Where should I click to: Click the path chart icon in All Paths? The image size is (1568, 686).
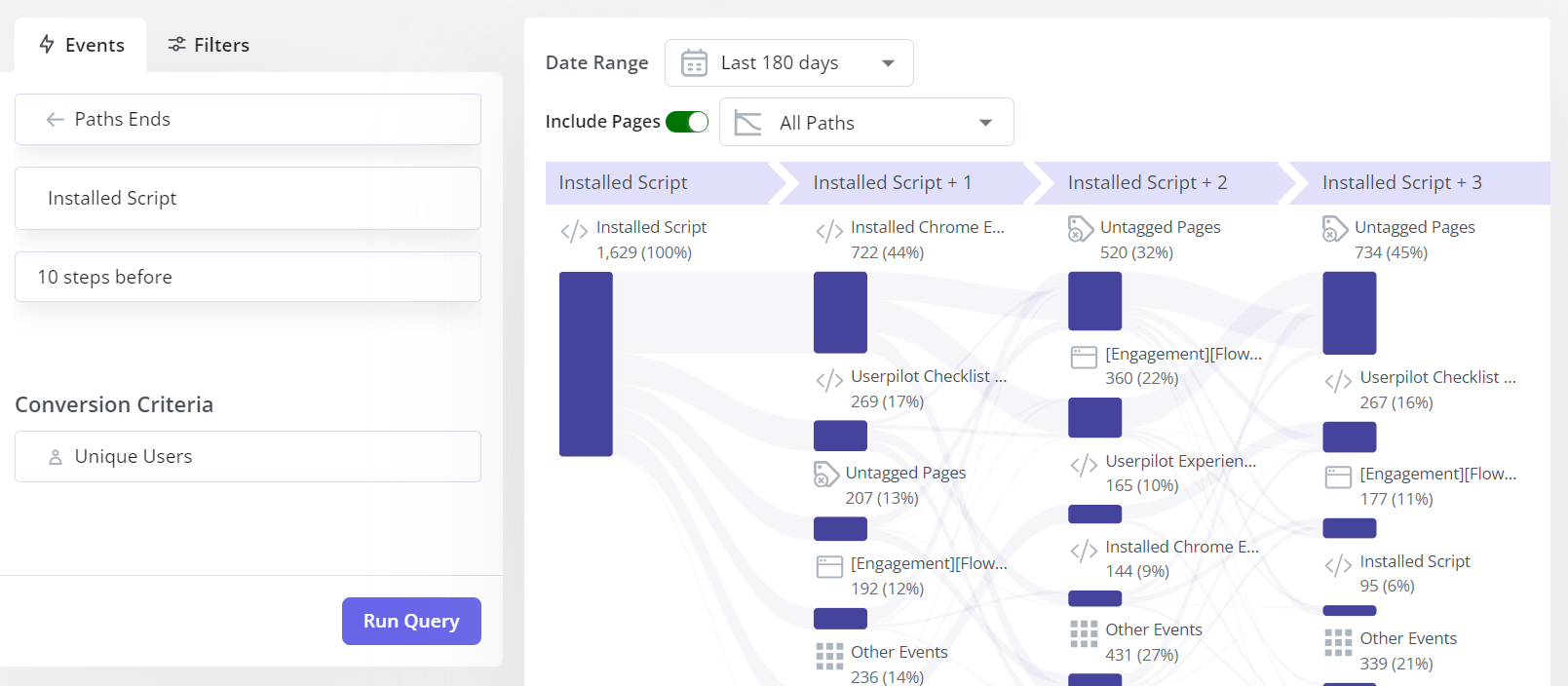pyautogui.click(x=747, y=123)
